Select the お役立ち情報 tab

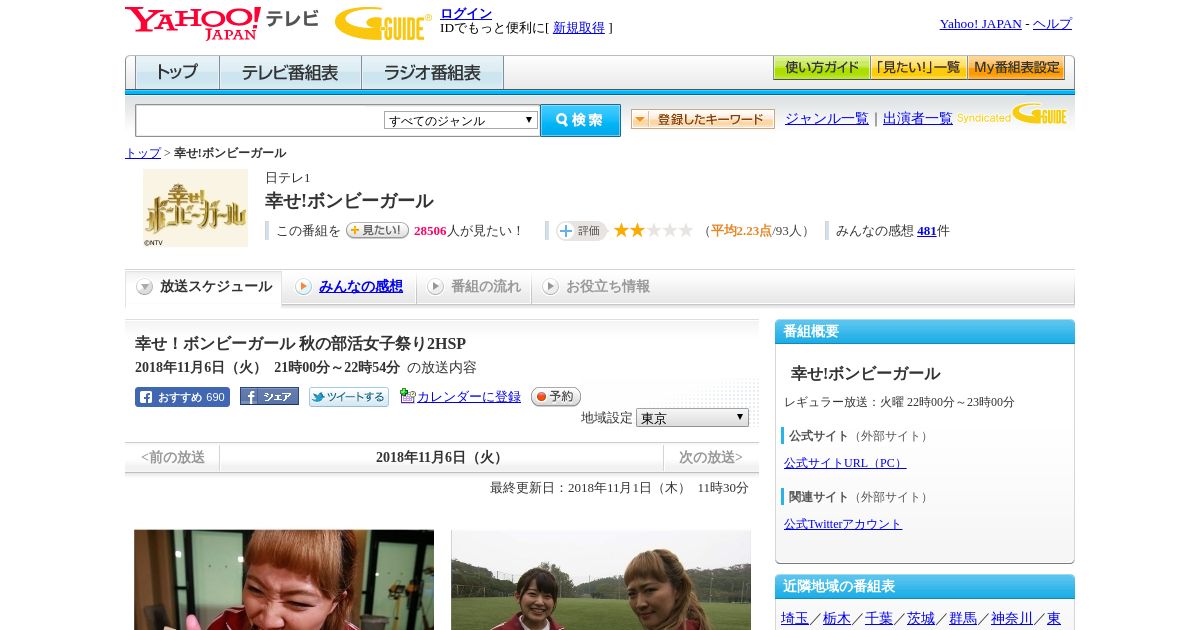coord(596,287)
